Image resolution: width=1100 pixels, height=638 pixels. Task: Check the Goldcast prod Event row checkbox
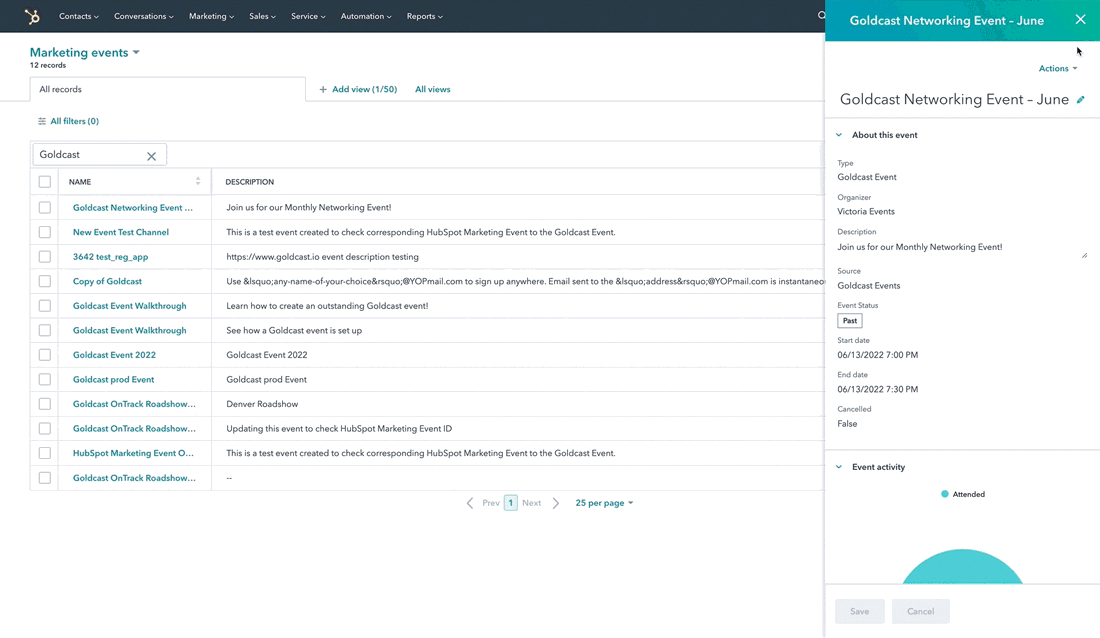pyautogui.click(x=45, y=380)
